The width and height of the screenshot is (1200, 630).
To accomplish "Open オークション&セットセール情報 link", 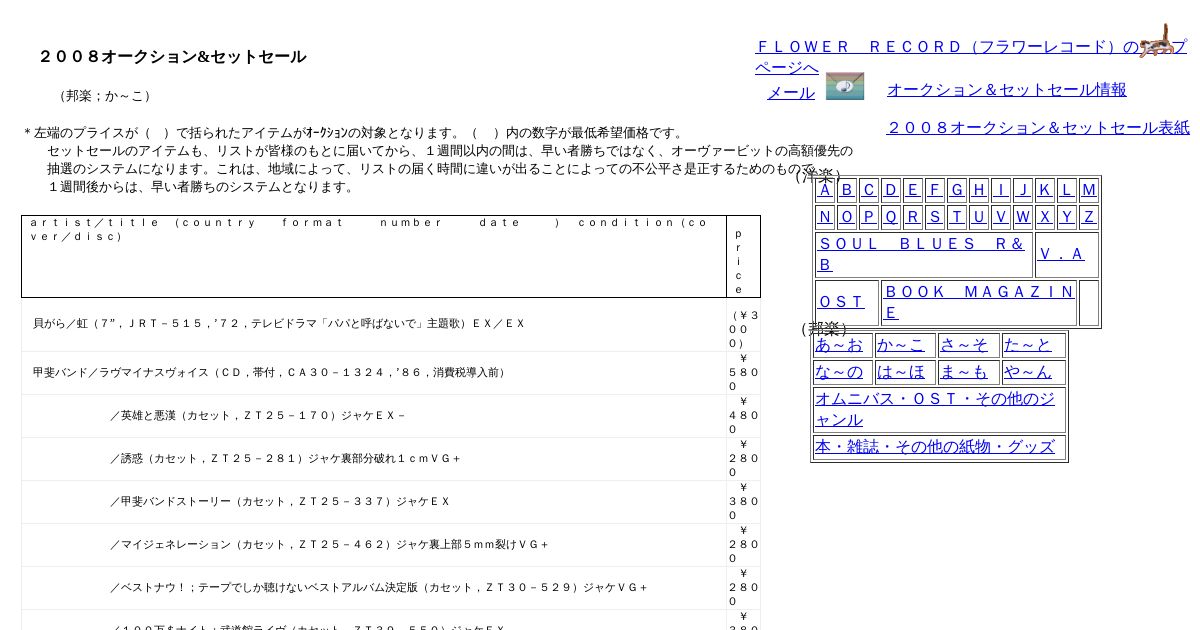I will point(1007,90).
